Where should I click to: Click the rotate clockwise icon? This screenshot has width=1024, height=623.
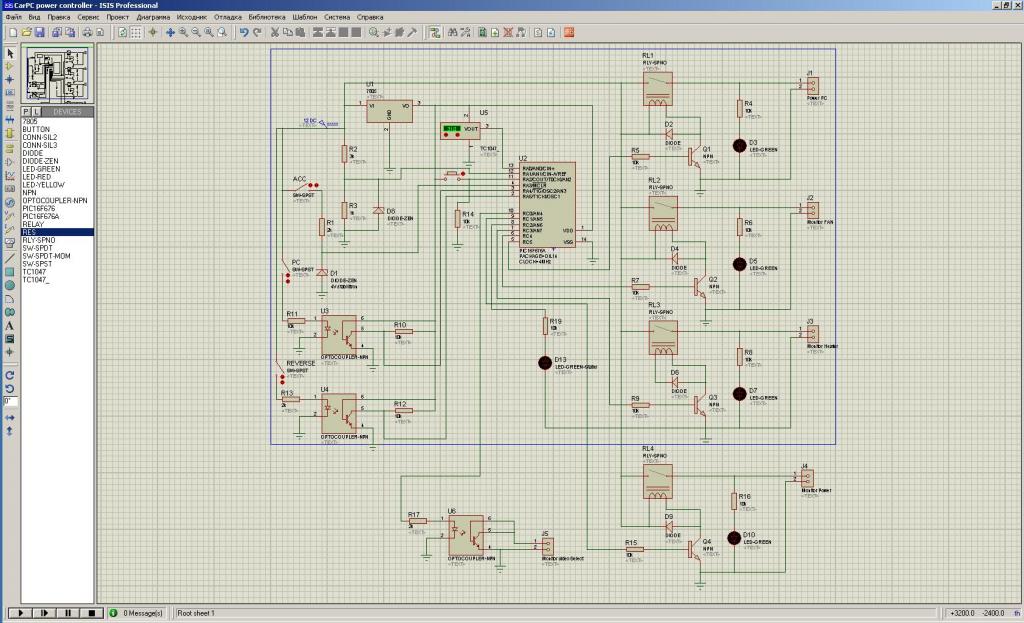pos(10,374)
